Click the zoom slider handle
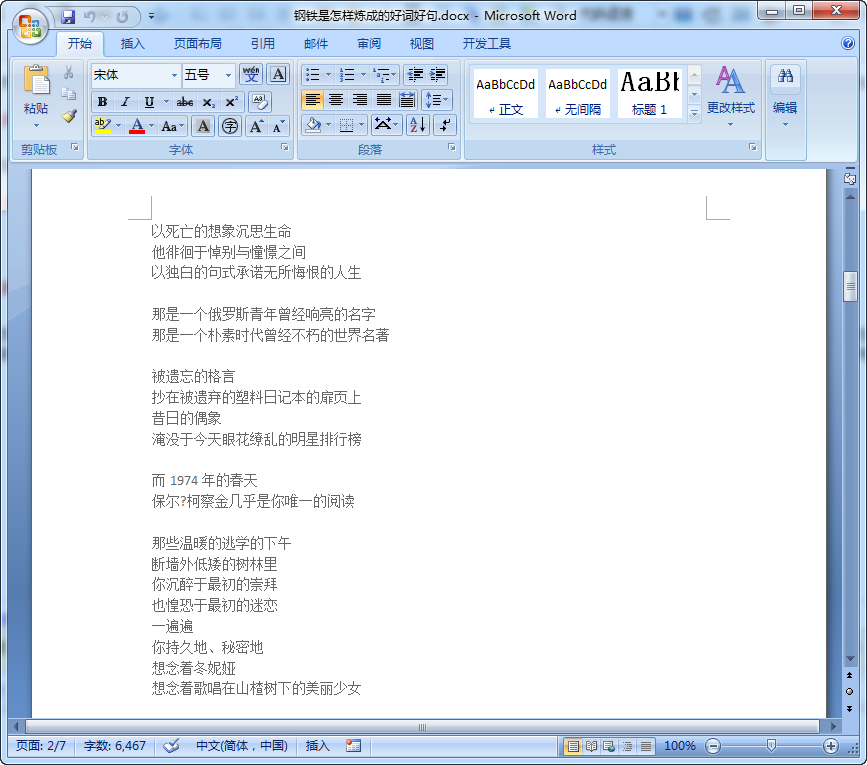 pyautogui.click(x=771, y=746)
